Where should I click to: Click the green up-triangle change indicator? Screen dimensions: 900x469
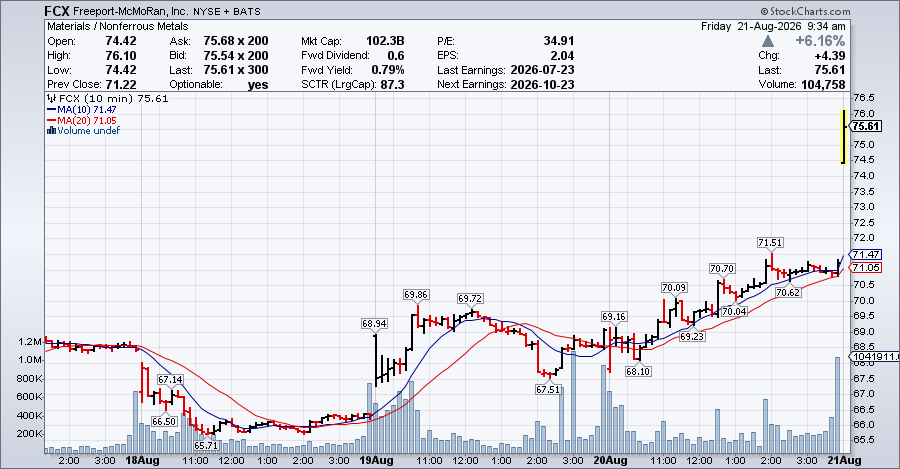point(768,41)
